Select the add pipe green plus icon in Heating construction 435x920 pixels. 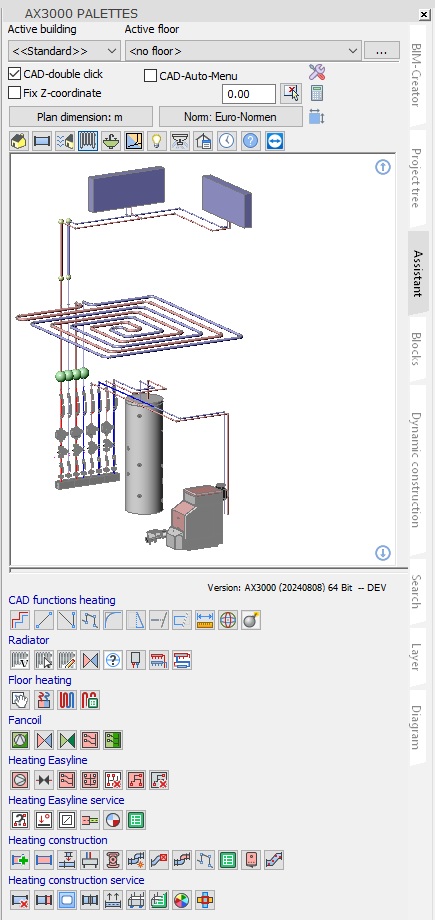19,860
